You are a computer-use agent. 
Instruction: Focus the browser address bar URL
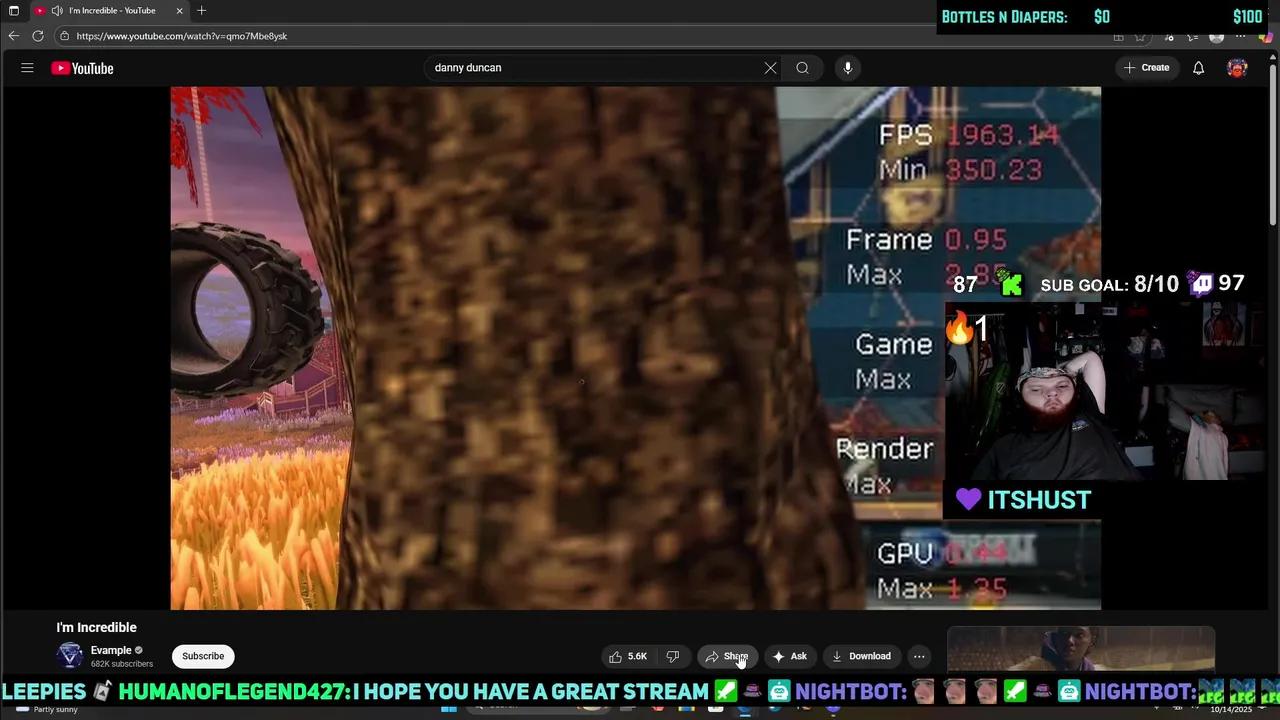pyautogui.click(x=182, y=36)
